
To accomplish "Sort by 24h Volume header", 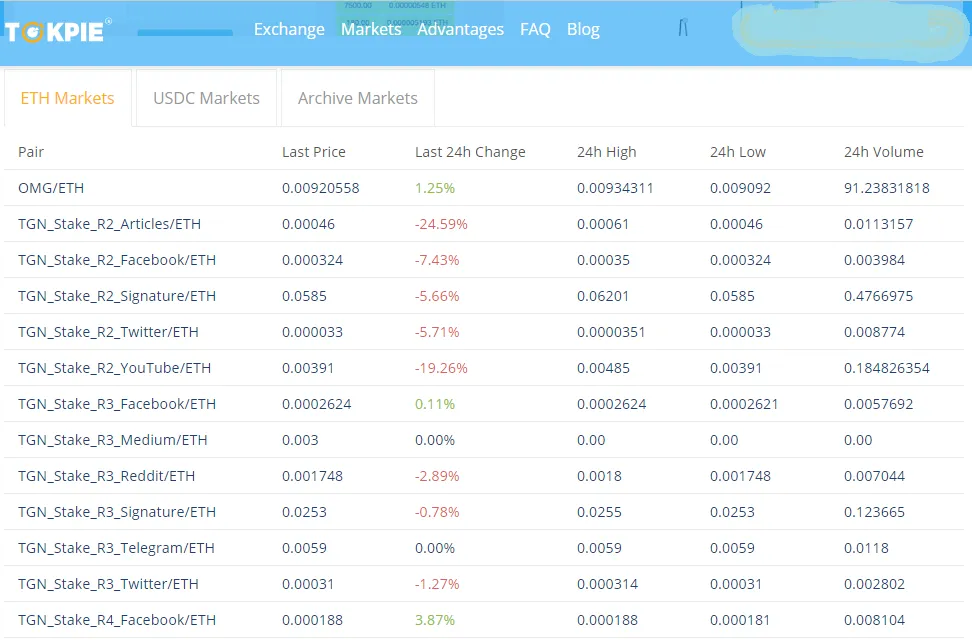I will [883, 152].
